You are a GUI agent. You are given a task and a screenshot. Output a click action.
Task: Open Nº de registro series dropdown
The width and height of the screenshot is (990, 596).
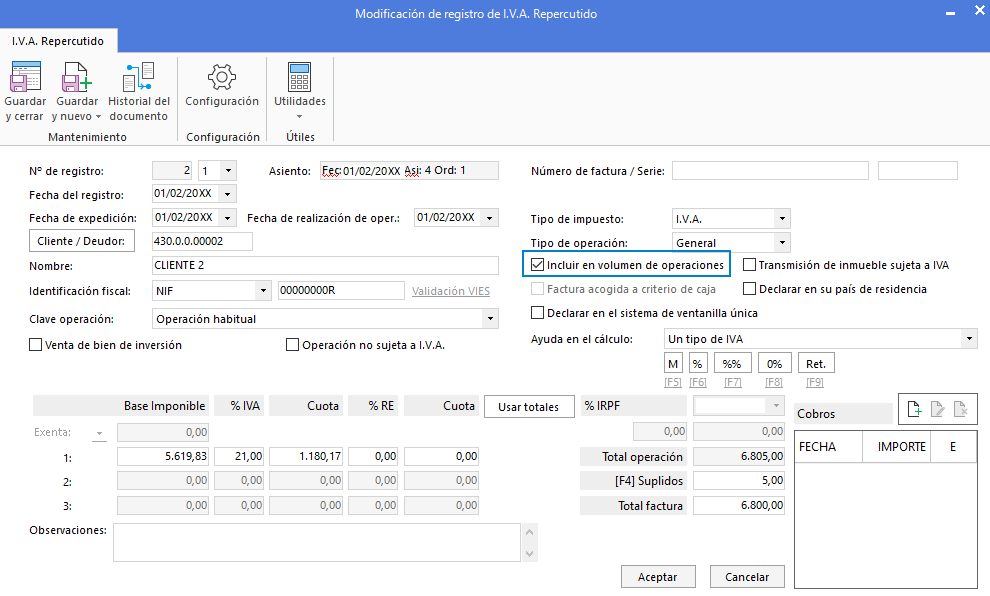(229, 170)
